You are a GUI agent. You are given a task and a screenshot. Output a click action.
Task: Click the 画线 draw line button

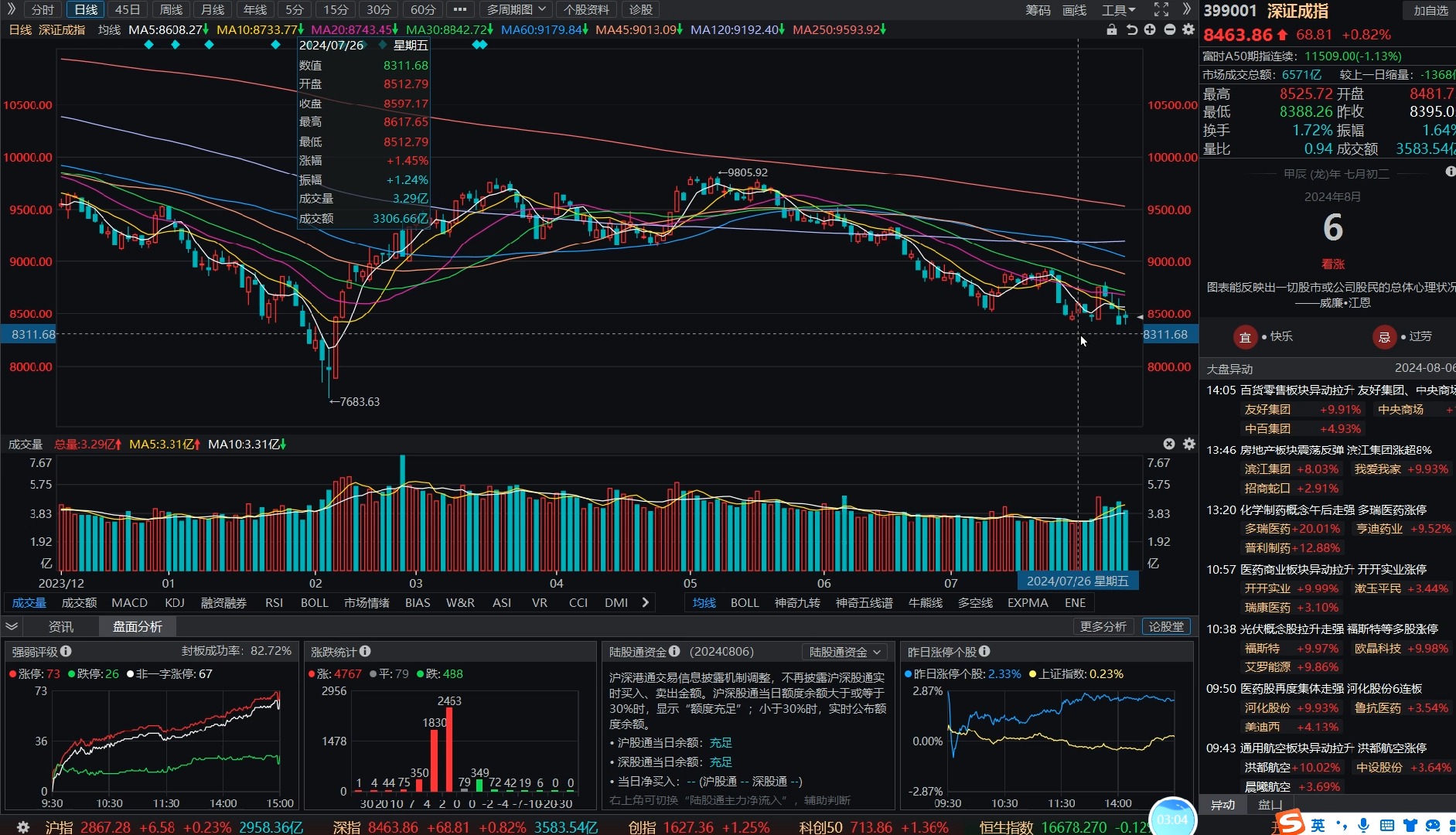(x=1075, y=9)
